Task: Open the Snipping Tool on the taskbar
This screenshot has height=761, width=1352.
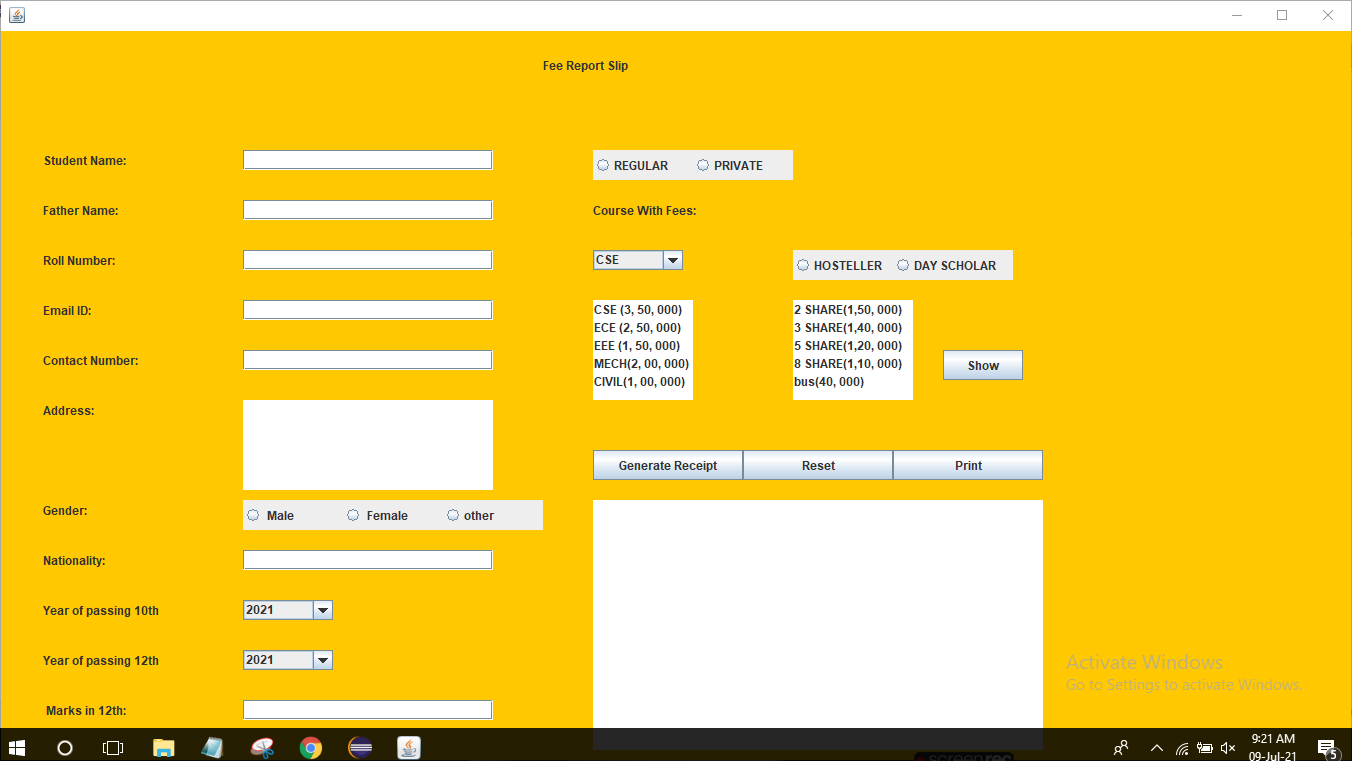Action: [x=261, y=747]
